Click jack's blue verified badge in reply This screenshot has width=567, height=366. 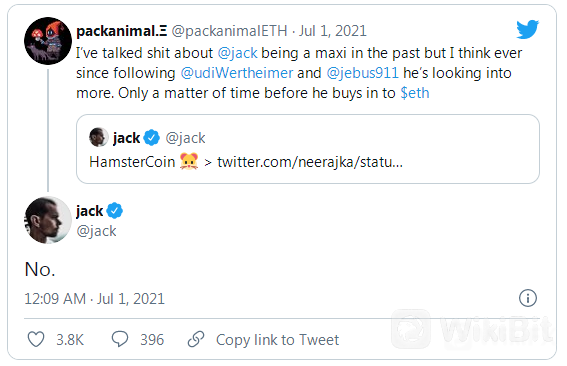(115, 211)
